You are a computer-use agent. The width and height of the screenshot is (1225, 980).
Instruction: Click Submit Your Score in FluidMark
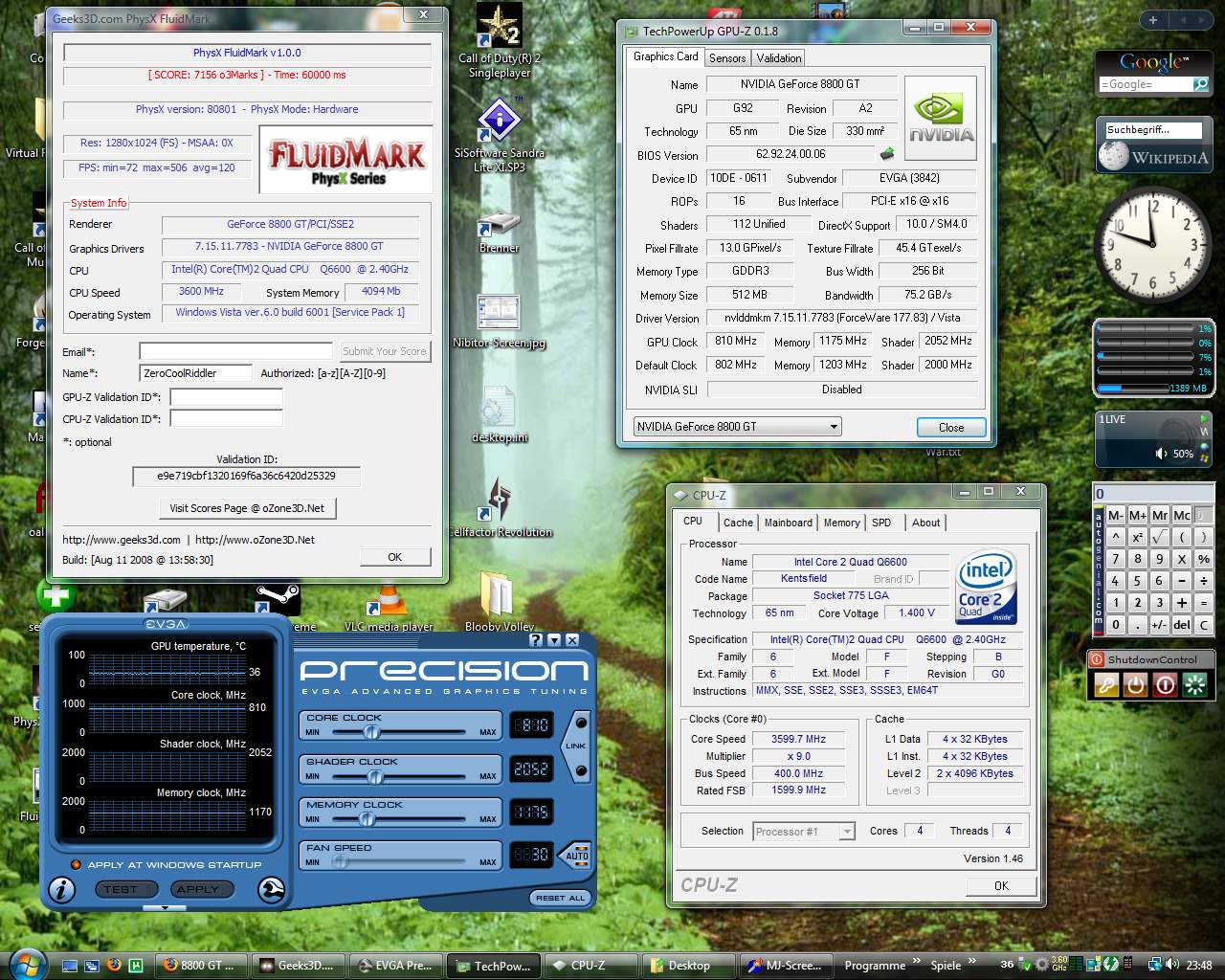click(x=384, y=351)
